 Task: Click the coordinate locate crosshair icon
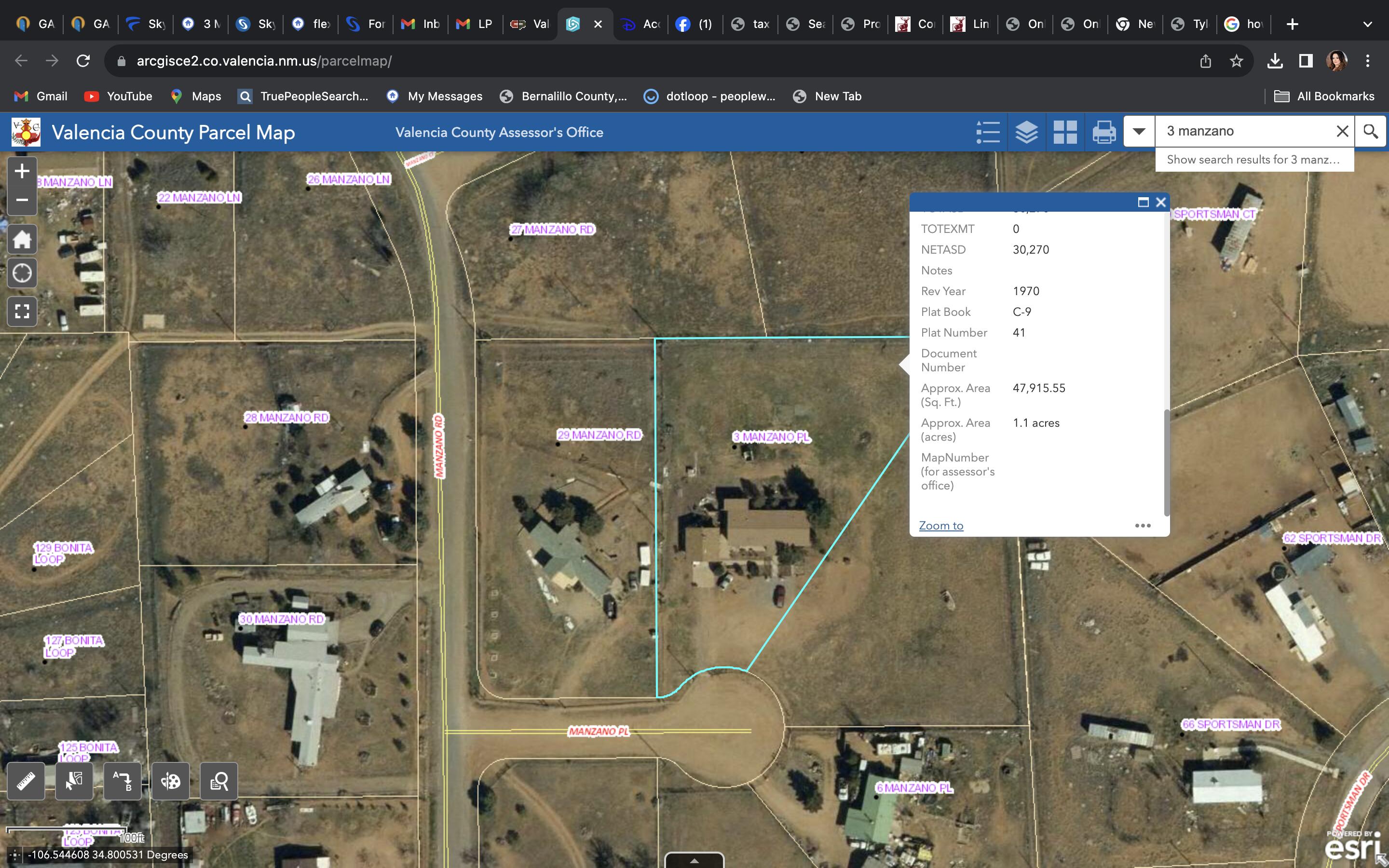point(14,855)
